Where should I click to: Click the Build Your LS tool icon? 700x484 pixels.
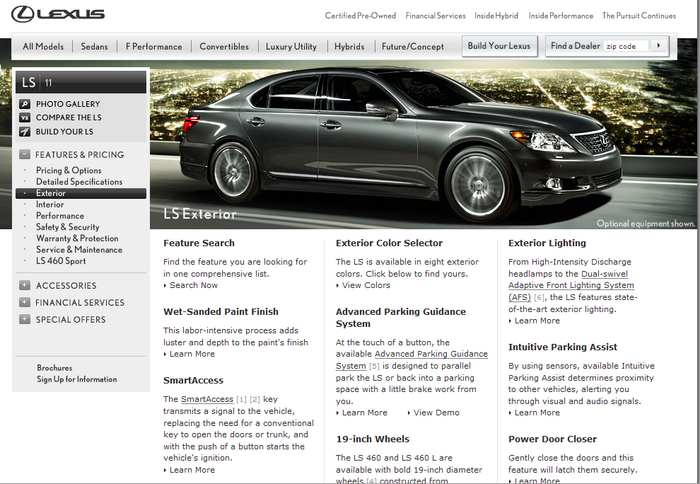(25, 132)
